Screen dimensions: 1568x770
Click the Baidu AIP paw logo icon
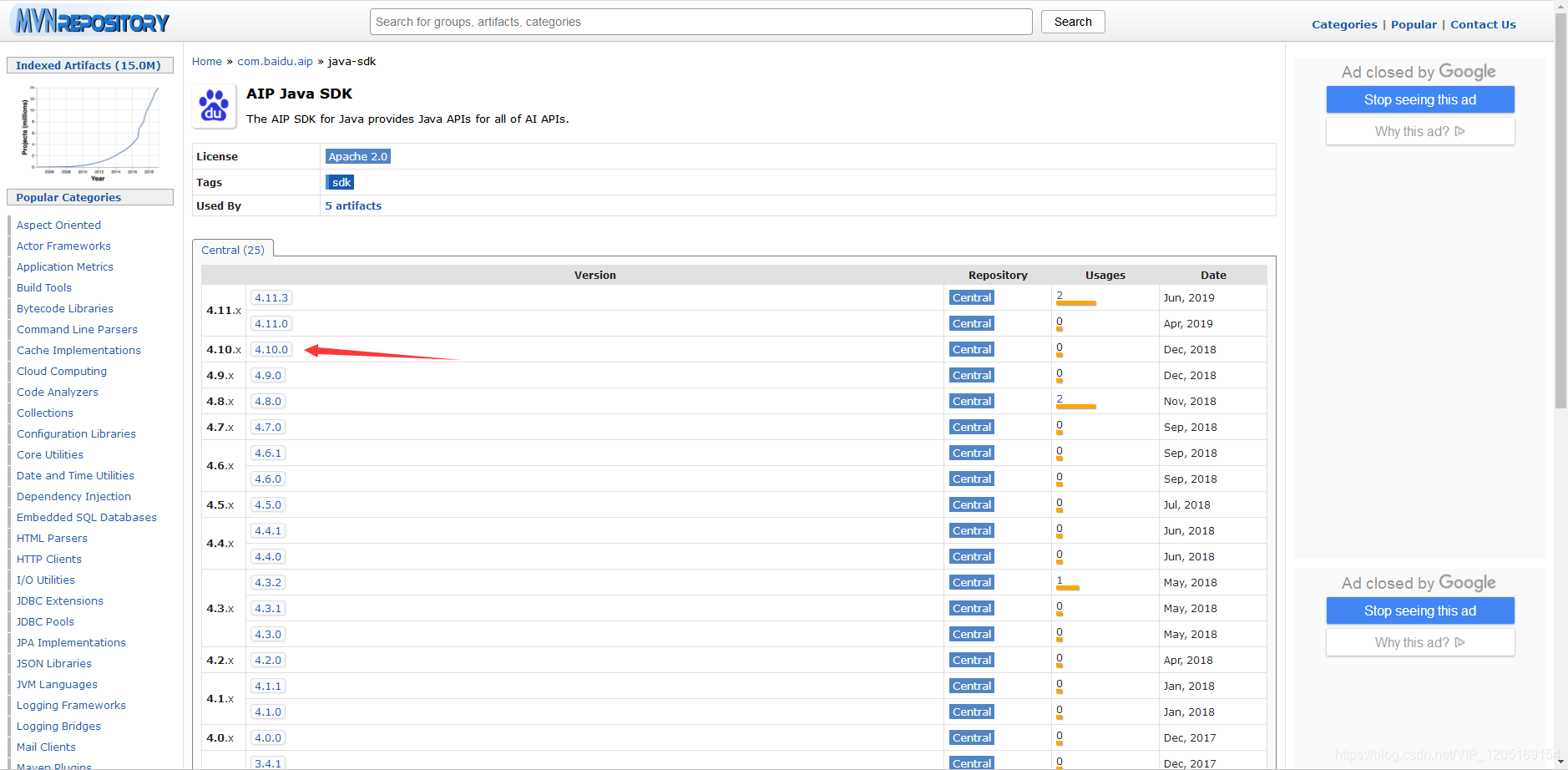pos(214,106)
